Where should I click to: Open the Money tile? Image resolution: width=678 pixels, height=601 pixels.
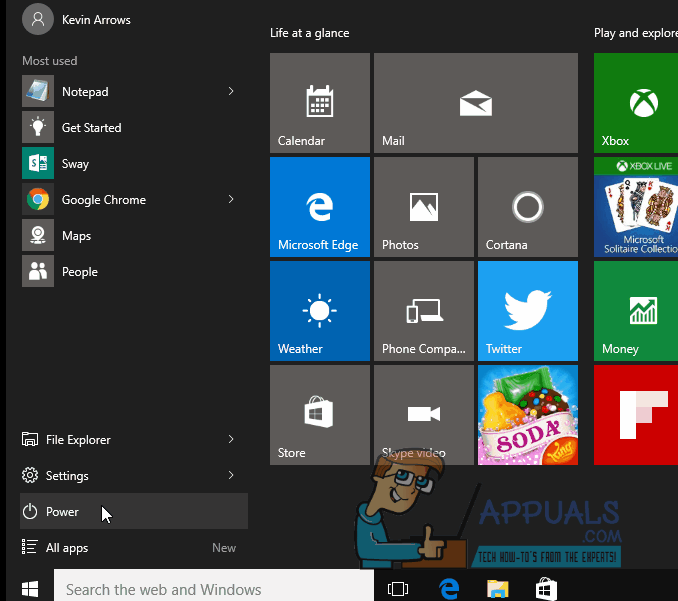point(636,311)
